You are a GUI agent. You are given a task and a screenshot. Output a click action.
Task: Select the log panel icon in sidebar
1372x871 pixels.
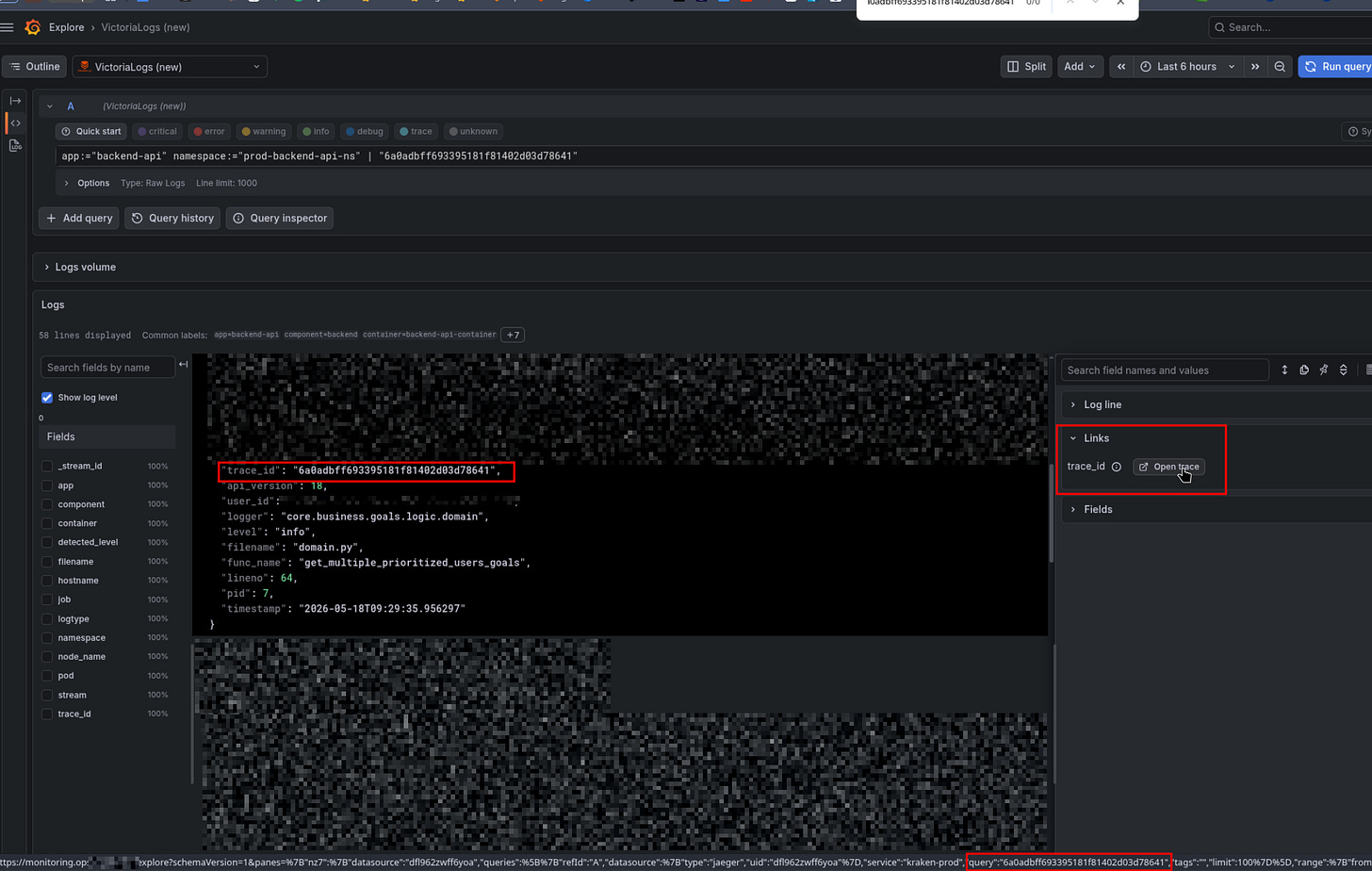point(15,145)
